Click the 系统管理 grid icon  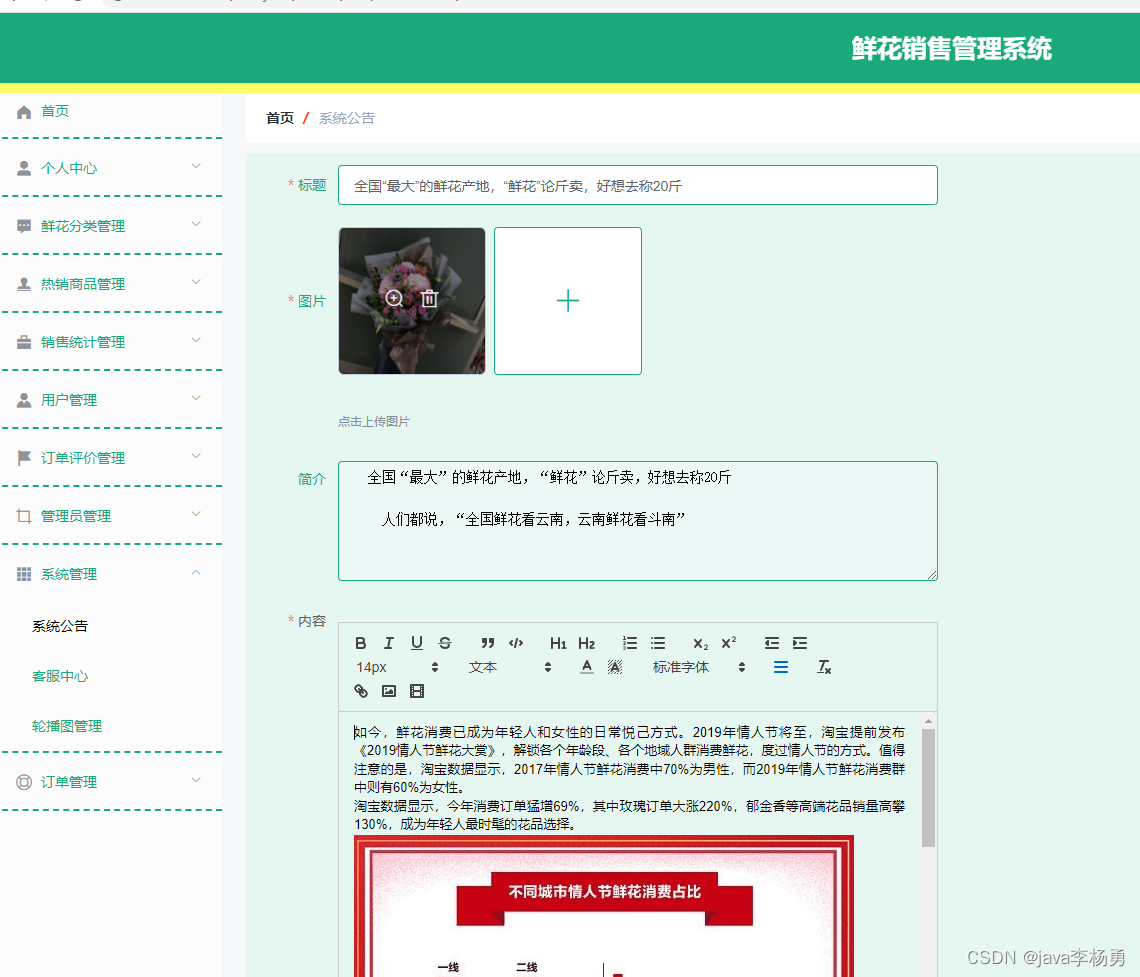click(x=24, y=574)
